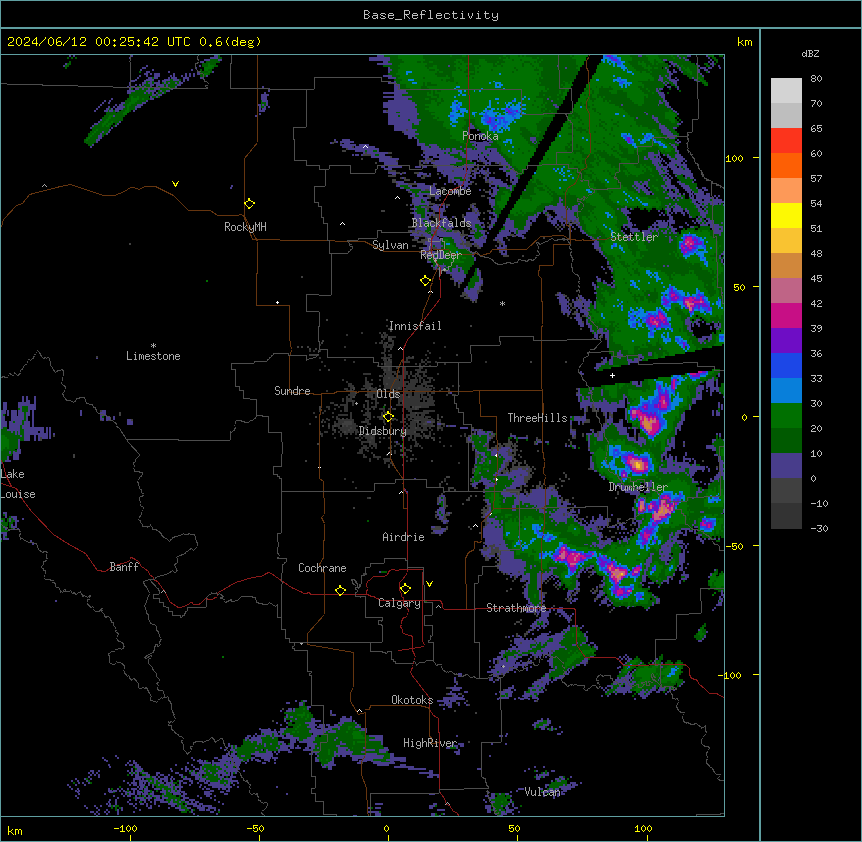
Task: Click the Base_Reflectivity title text
Action: [x=431, y=15]
